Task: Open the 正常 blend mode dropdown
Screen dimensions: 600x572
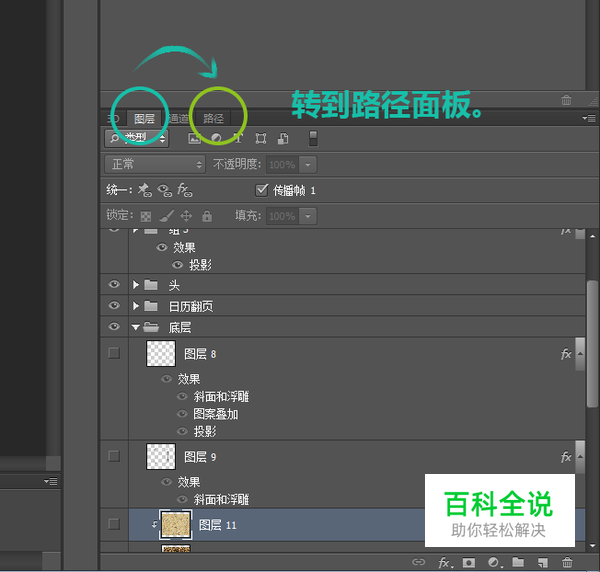Action: [155, 165]
